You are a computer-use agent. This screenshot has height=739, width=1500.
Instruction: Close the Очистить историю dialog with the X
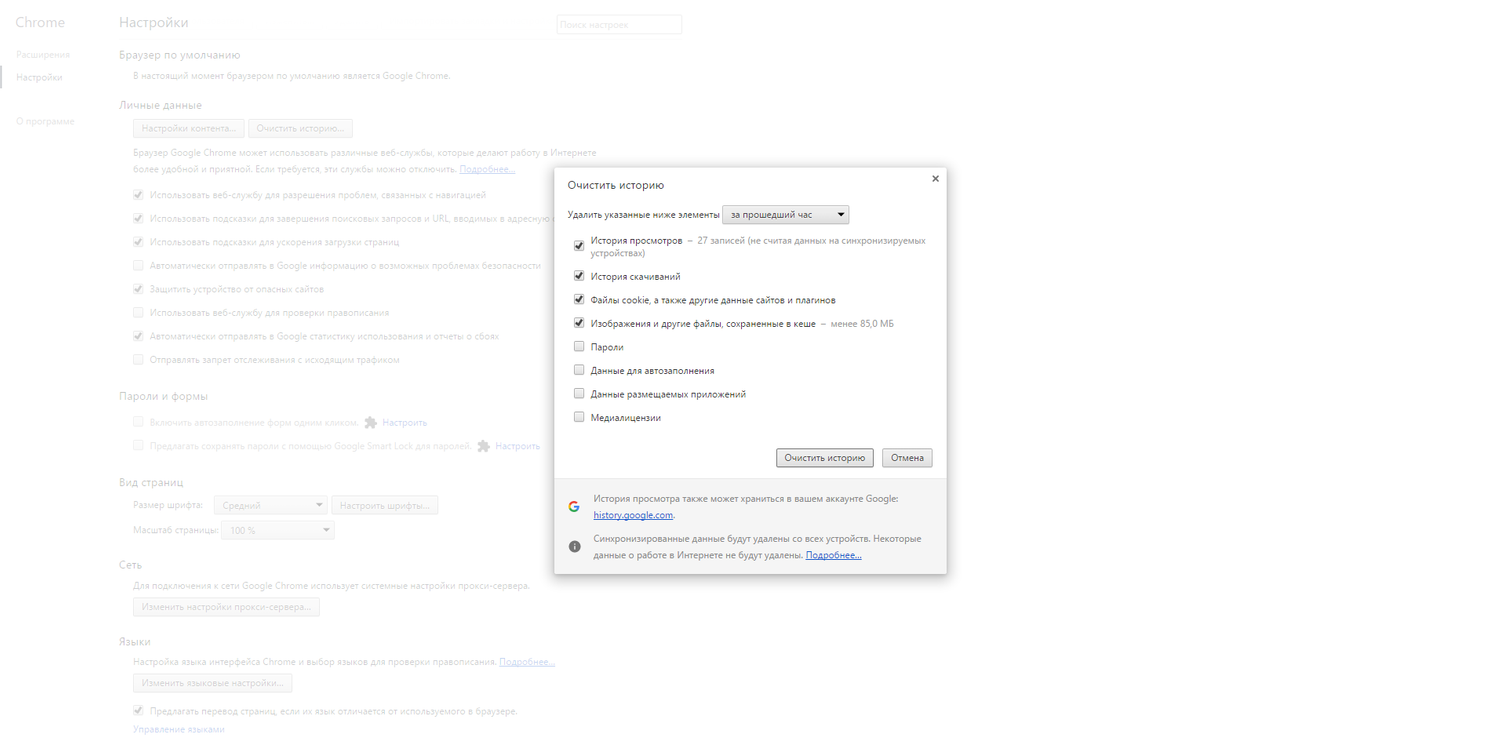point(935,179)
